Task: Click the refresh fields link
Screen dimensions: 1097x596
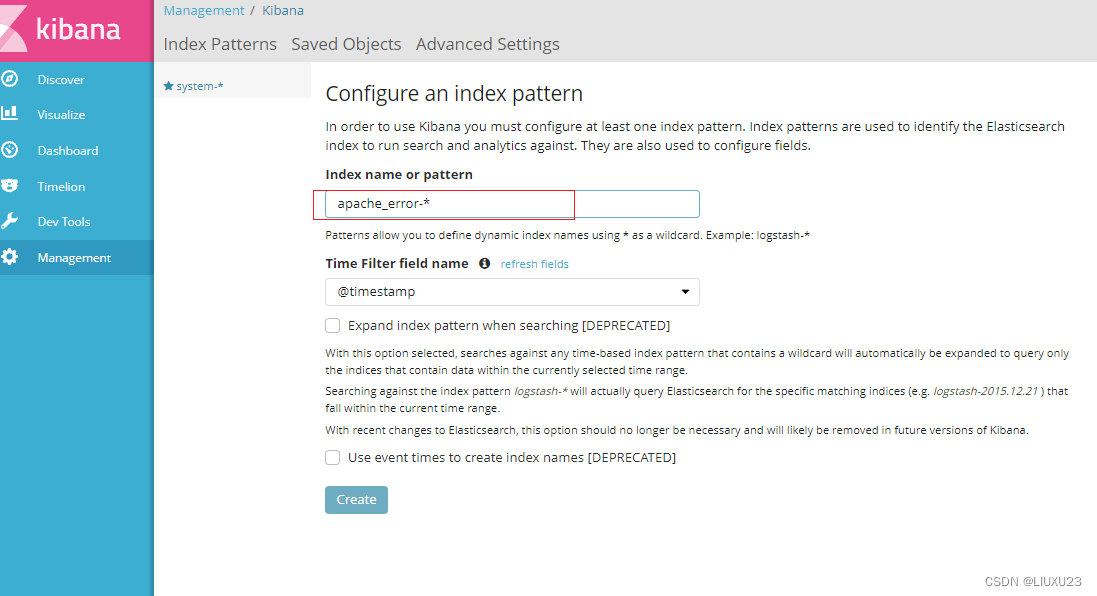Action: 535,264
